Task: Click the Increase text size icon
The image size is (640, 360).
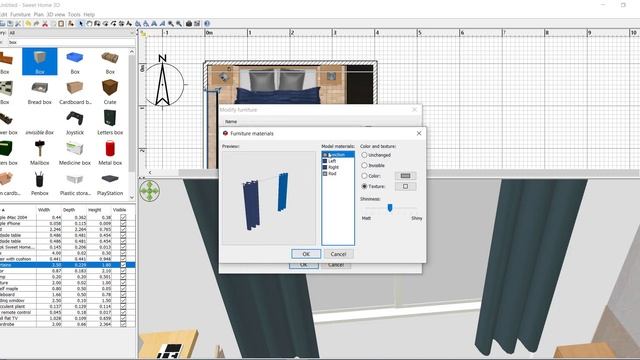Action: (x=138, y=24)
